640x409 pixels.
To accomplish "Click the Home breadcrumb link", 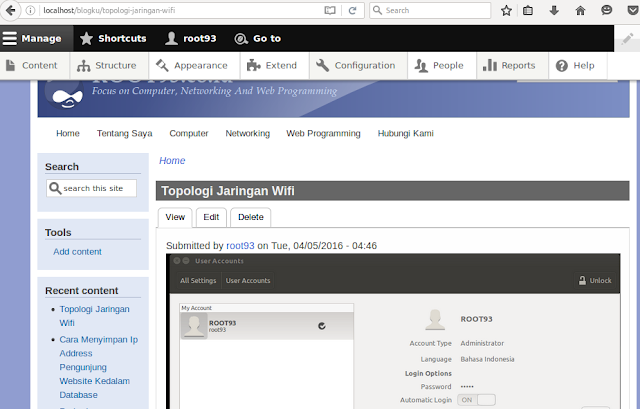I will click(172, 160).
